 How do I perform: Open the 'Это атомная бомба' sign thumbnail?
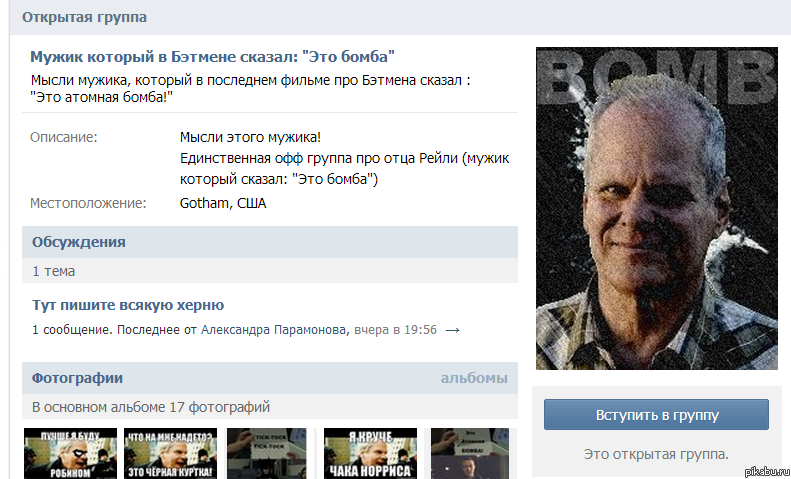tap(470, 453)
